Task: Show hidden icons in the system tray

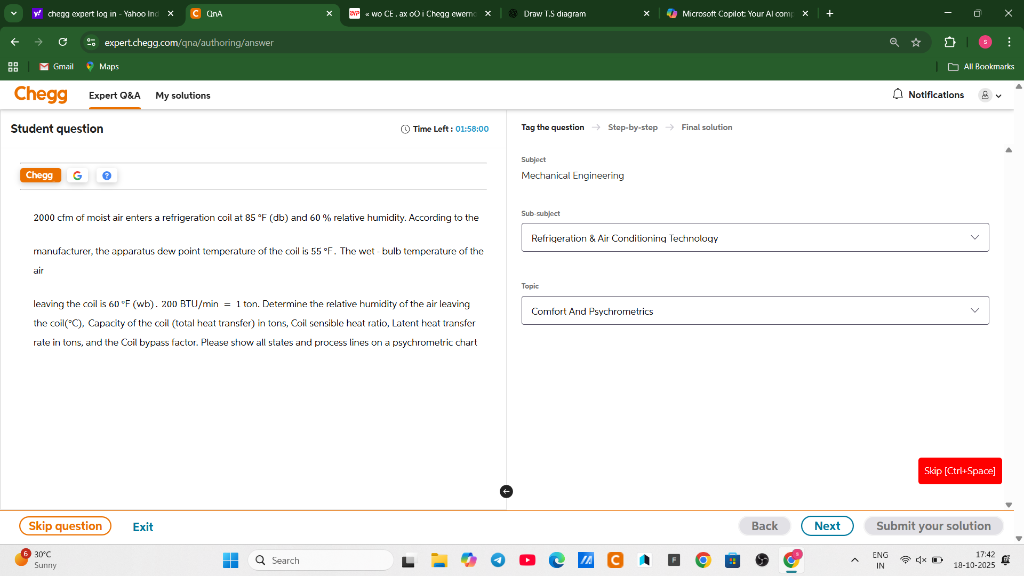Action: (854, 560)
